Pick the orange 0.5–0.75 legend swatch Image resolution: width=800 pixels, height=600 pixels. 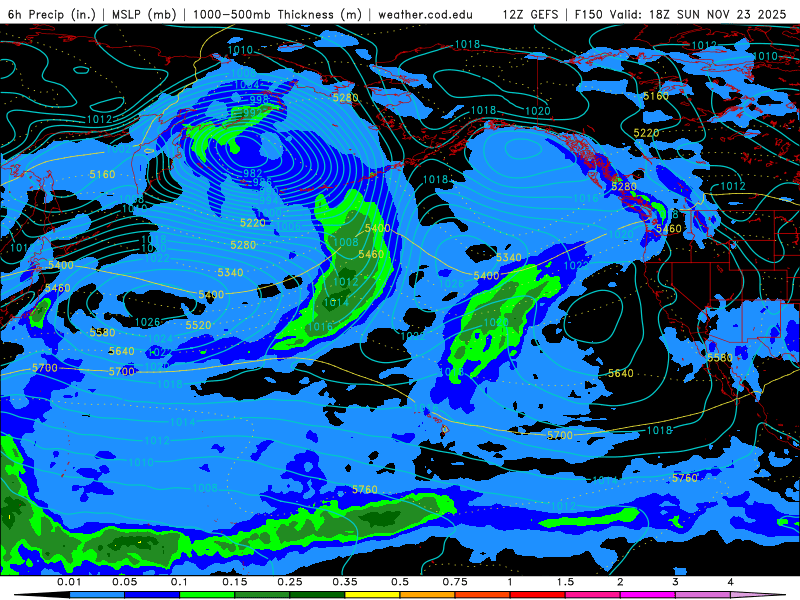[x=428, y=595]
